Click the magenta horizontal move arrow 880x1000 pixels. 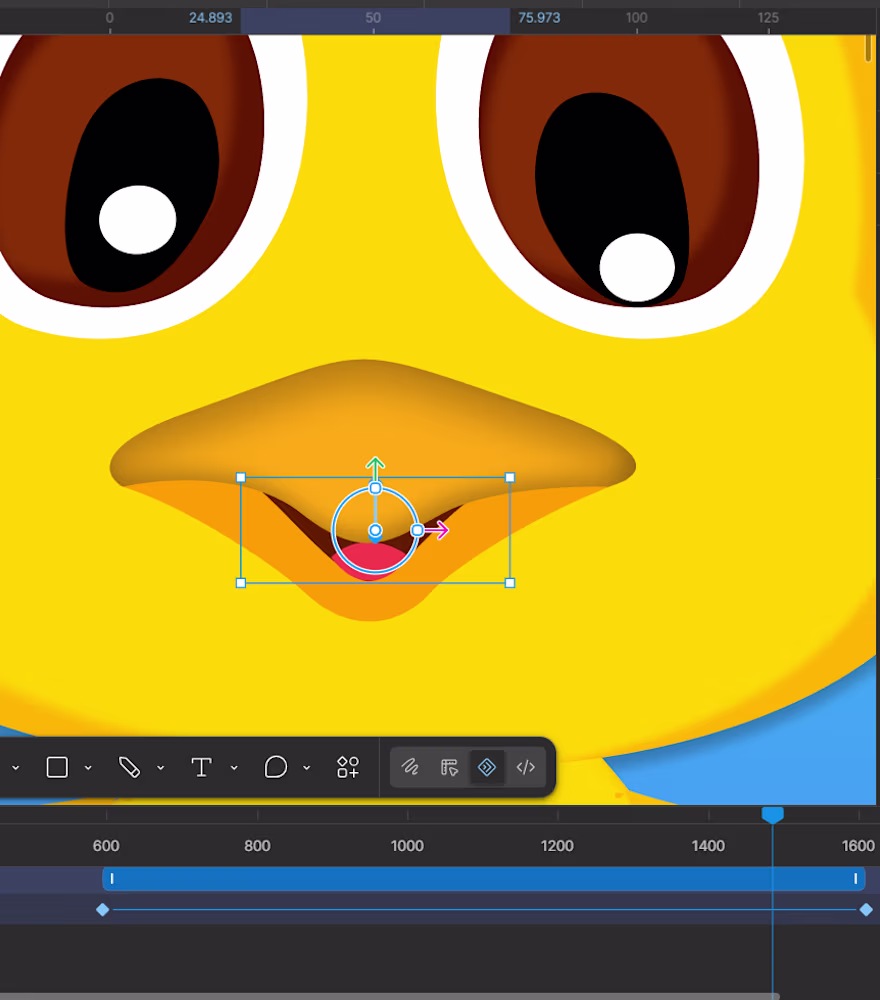point(437,530)
